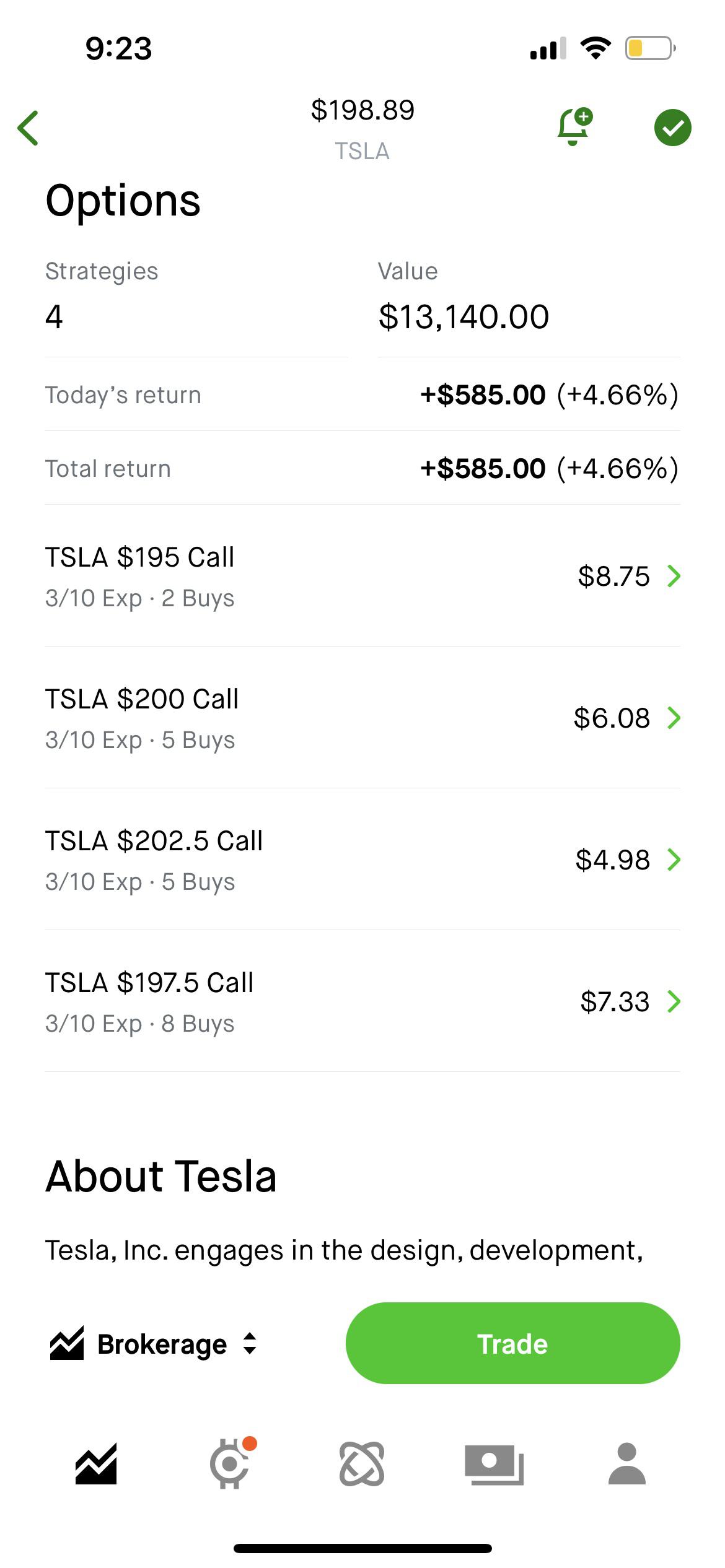This screenshot has width=725, height=1568.
Task: Open the discover orbit icon tab
Action: 362,1464
